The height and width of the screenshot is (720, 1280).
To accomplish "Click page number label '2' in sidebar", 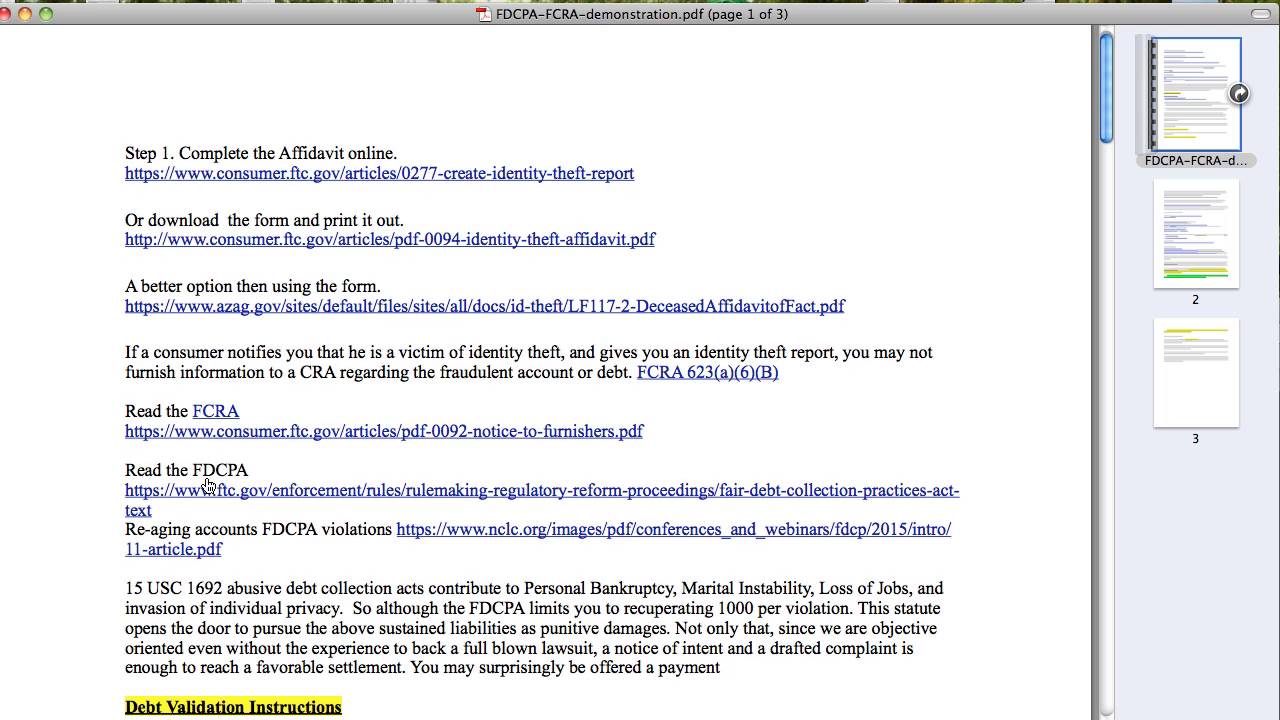I will click(x=1195, y=299).
